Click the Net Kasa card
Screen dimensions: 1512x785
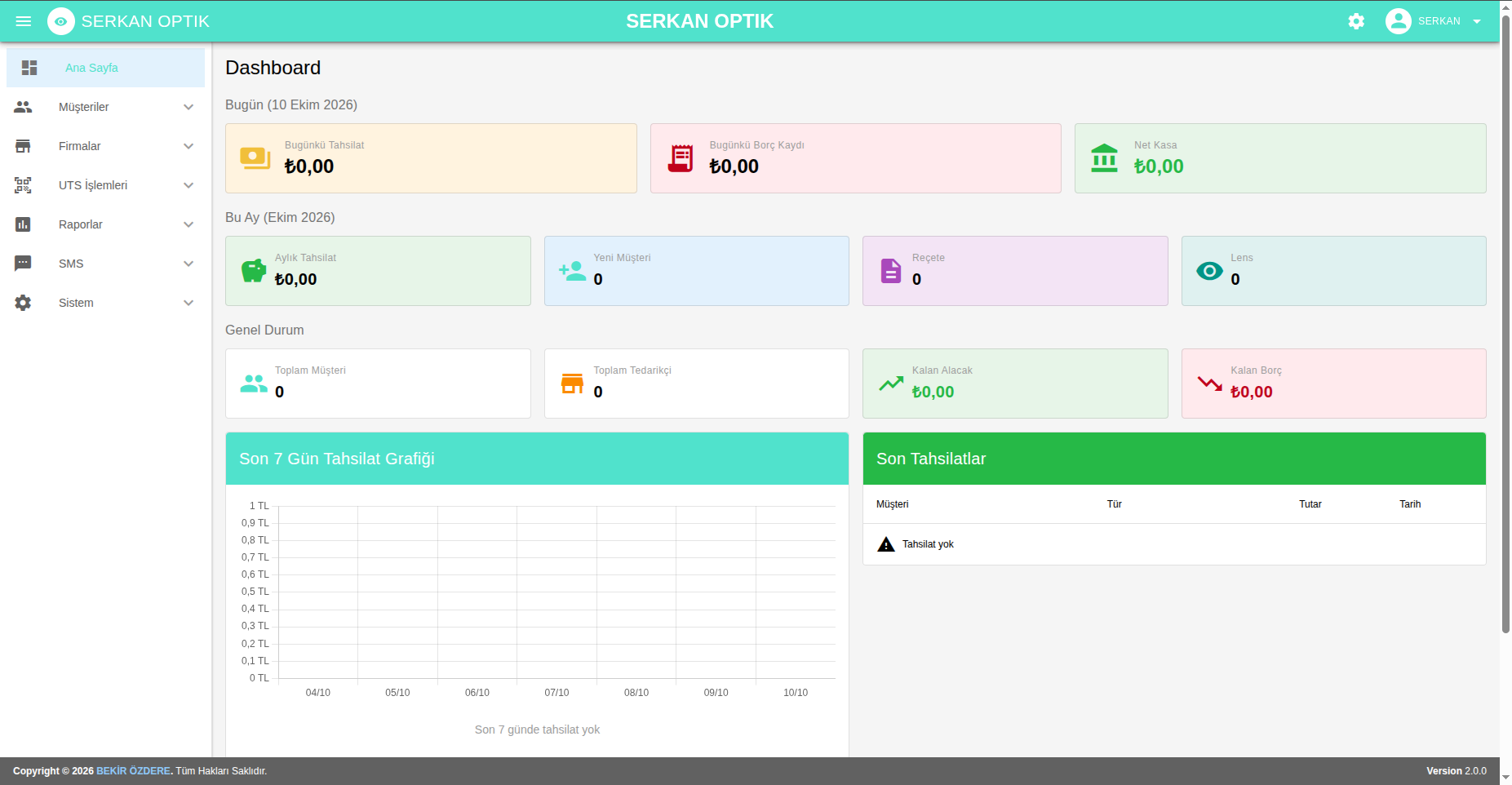[x=1280, y=158]
